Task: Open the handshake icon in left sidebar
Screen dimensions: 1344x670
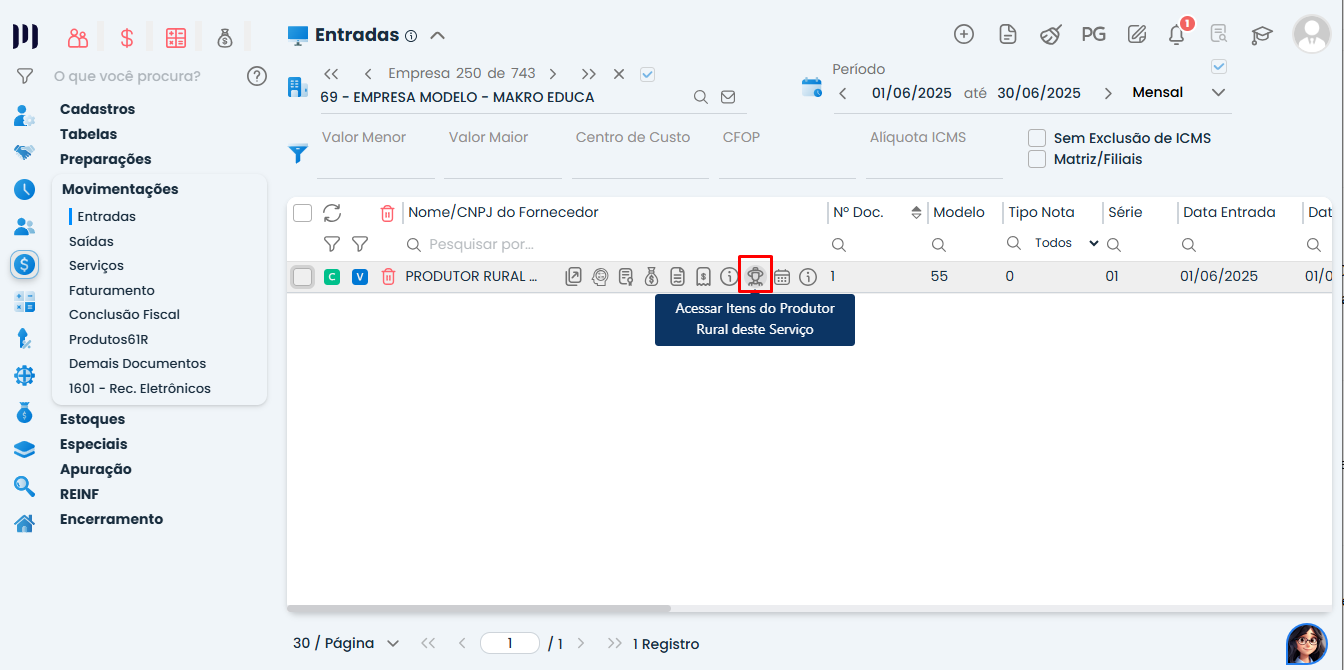Action: pyautogui.click(x=25, y=152)
